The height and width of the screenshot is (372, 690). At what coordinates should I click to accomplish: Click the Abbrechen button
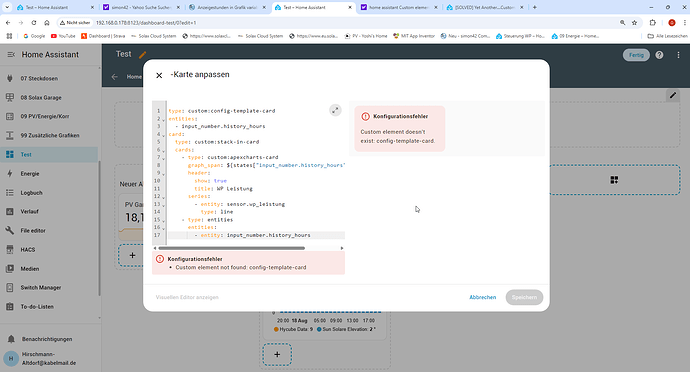pyautogui.click(x=482, y=297)
